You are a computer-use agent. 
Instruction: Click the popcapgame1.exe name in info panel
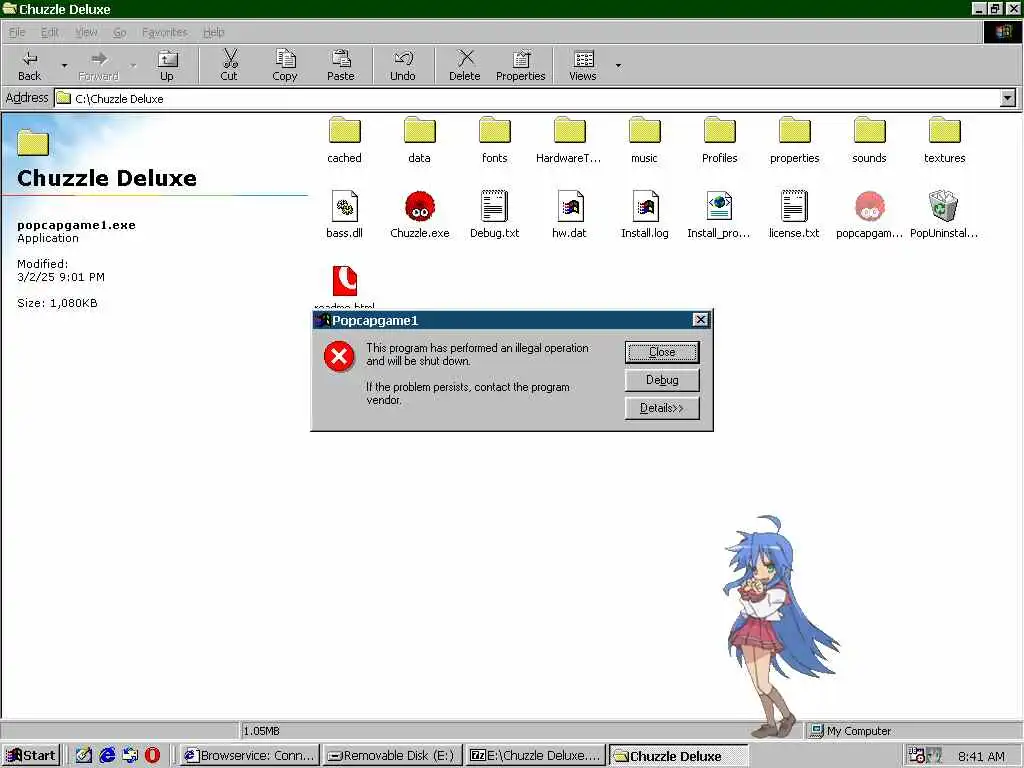click(76, 225)
